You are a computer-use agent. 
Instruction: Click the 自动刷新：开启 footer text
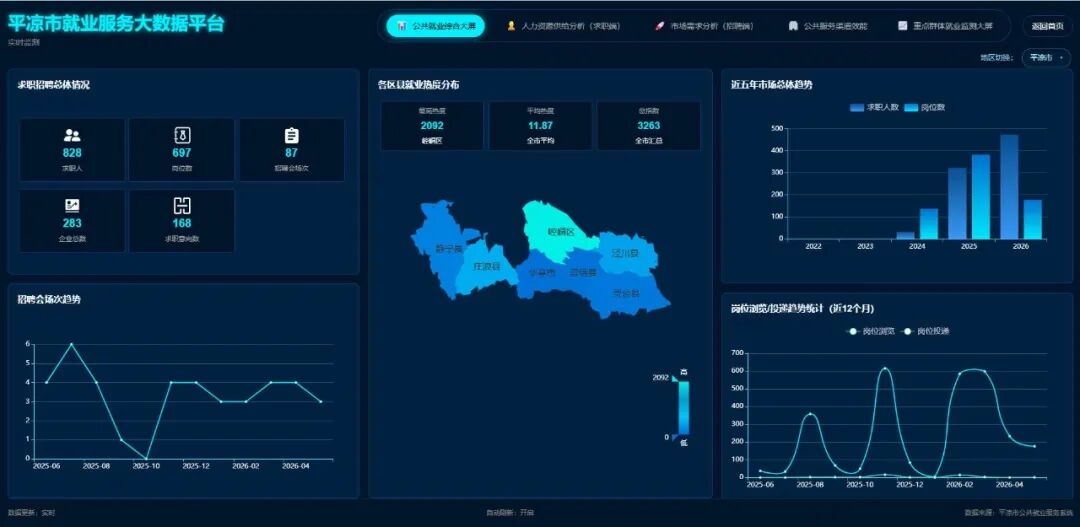coord(510,513)
